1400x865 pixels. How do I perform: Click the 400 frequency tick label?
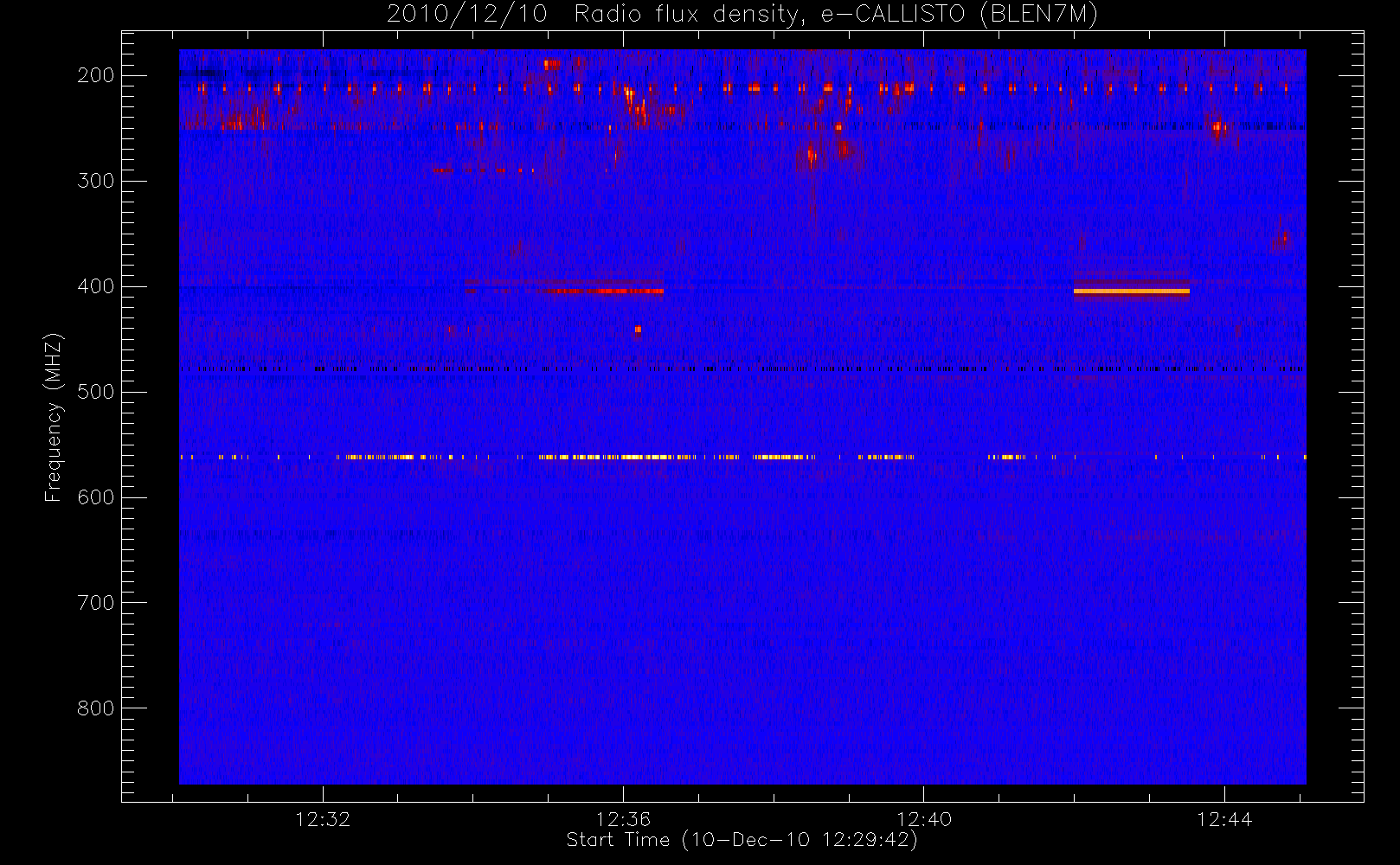96,286
